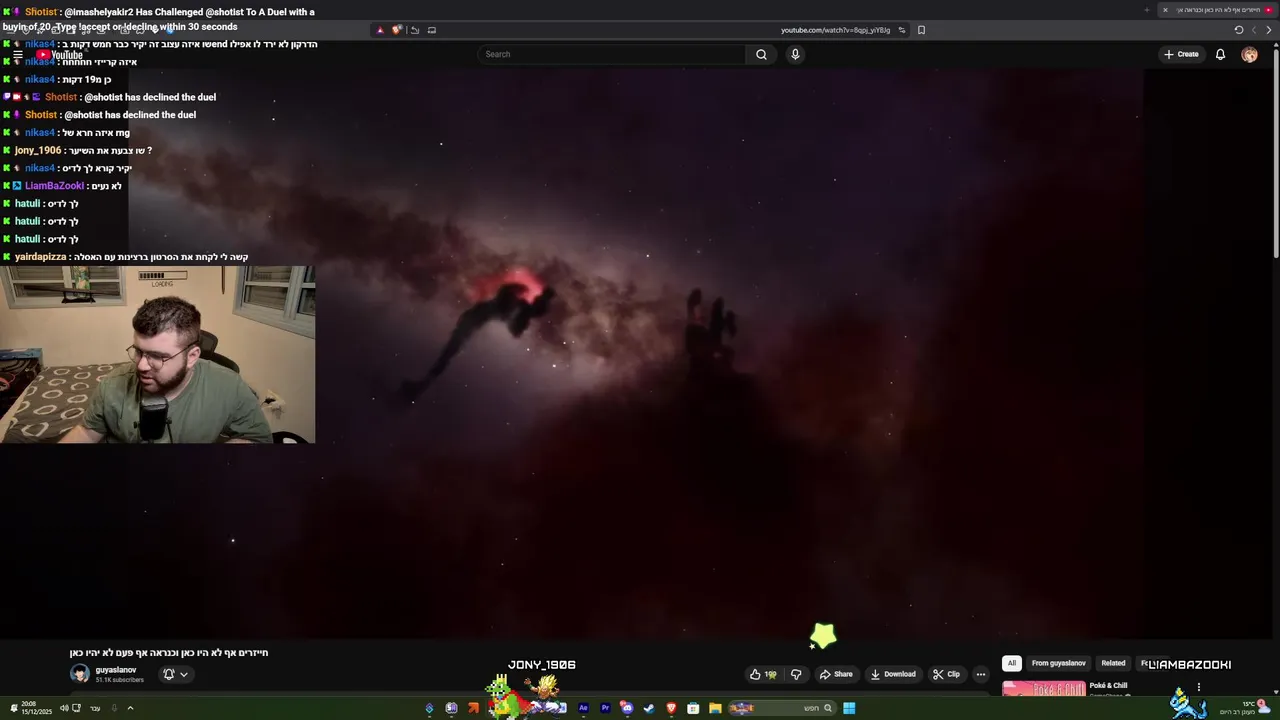Select the All filter chip
The width and height of the screenshot is (1280, 720).
1011,663
